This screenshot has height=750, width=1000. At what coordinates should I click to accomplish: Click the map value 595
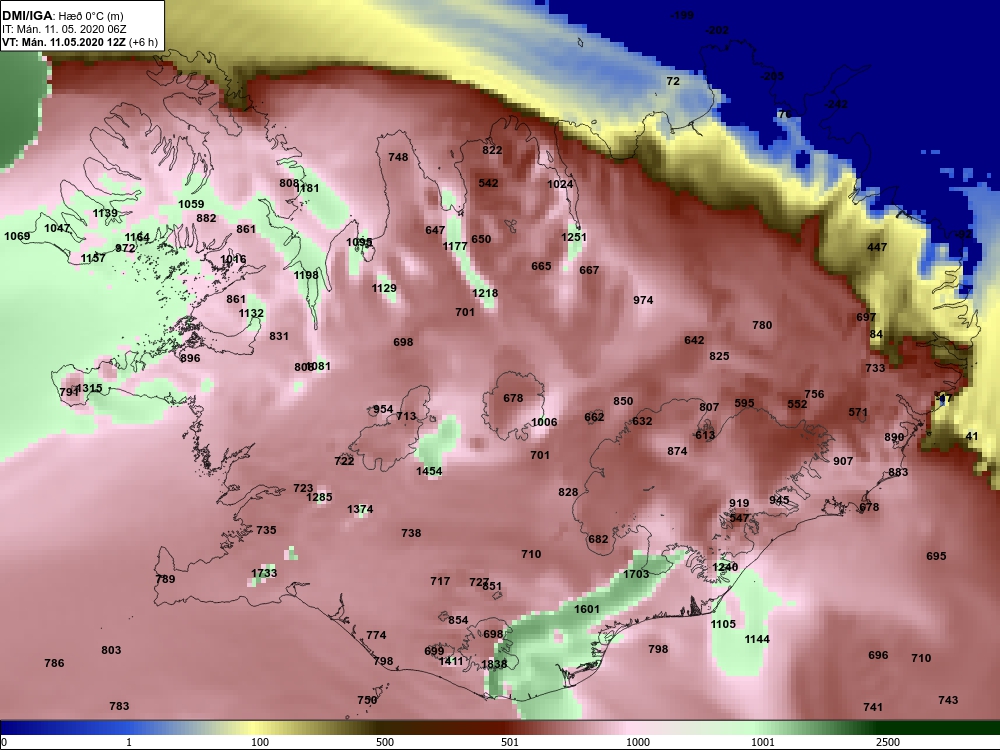click(744, 403)
